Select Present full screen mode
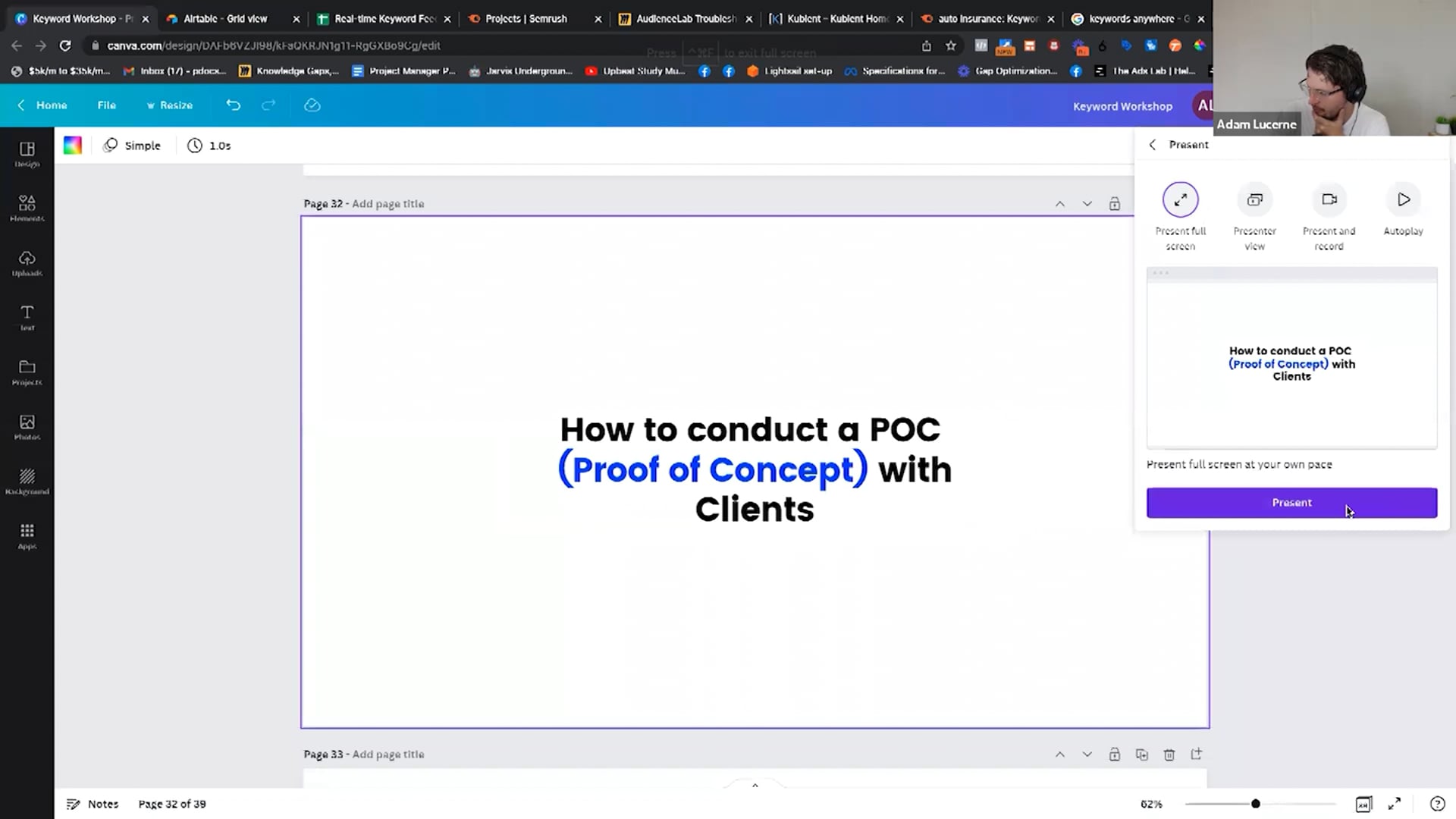The height and width of the screenshot is (819, 1456). tap(1180, 199)
